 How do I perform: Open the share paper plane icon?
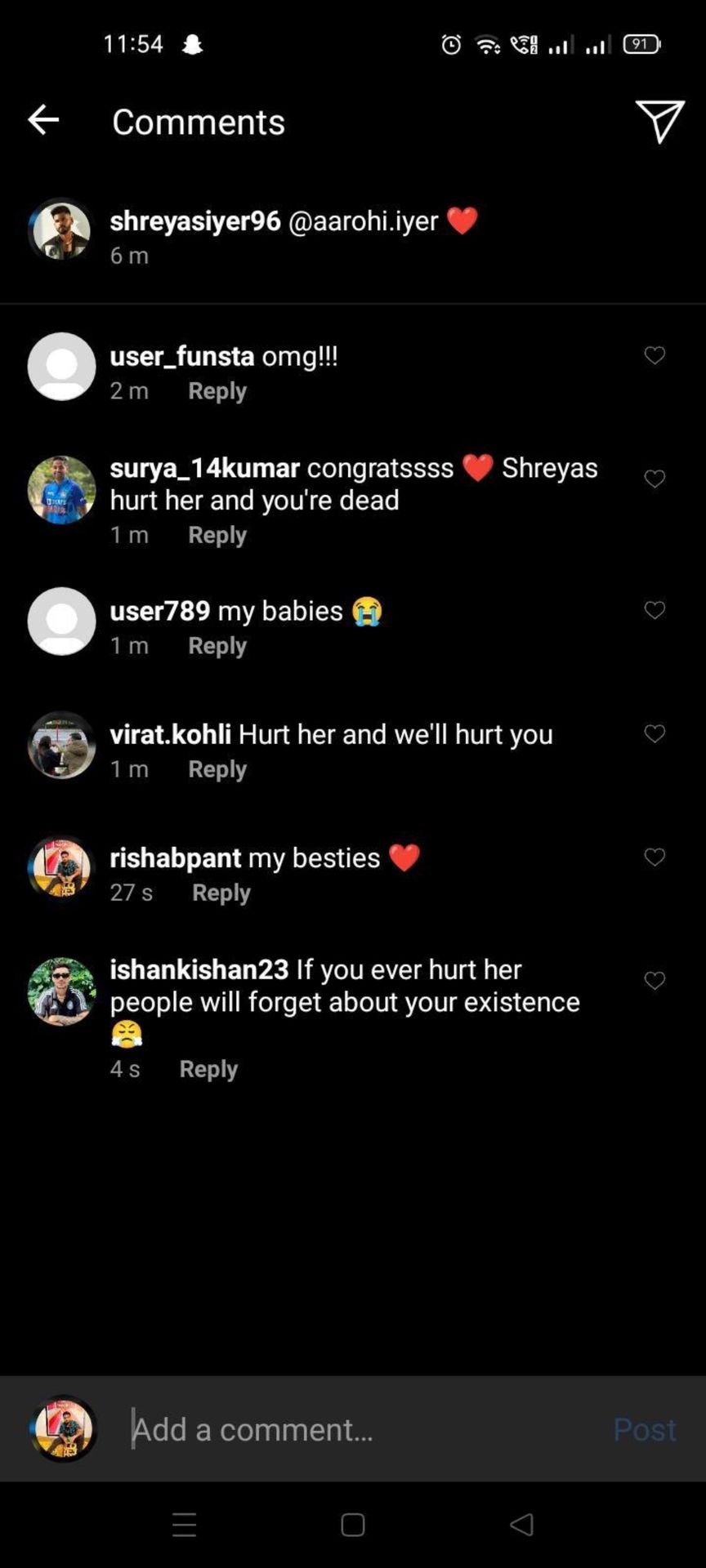coord(659,122)
